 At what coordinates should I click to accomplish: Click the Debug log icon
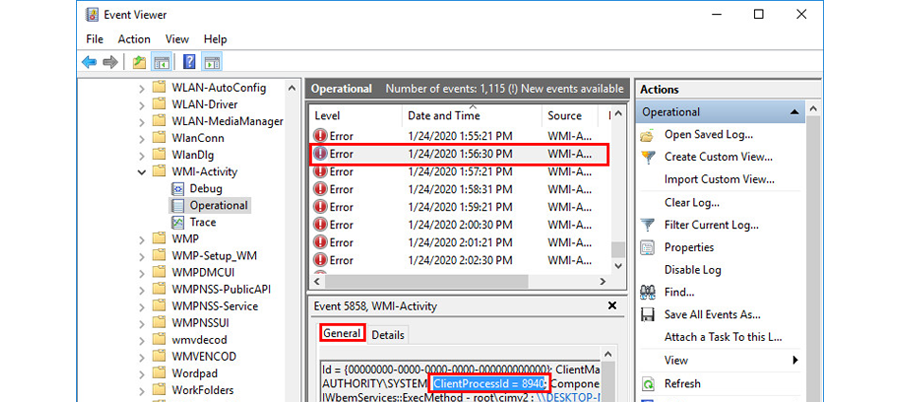pyautogui.click(x=178, y=188)
